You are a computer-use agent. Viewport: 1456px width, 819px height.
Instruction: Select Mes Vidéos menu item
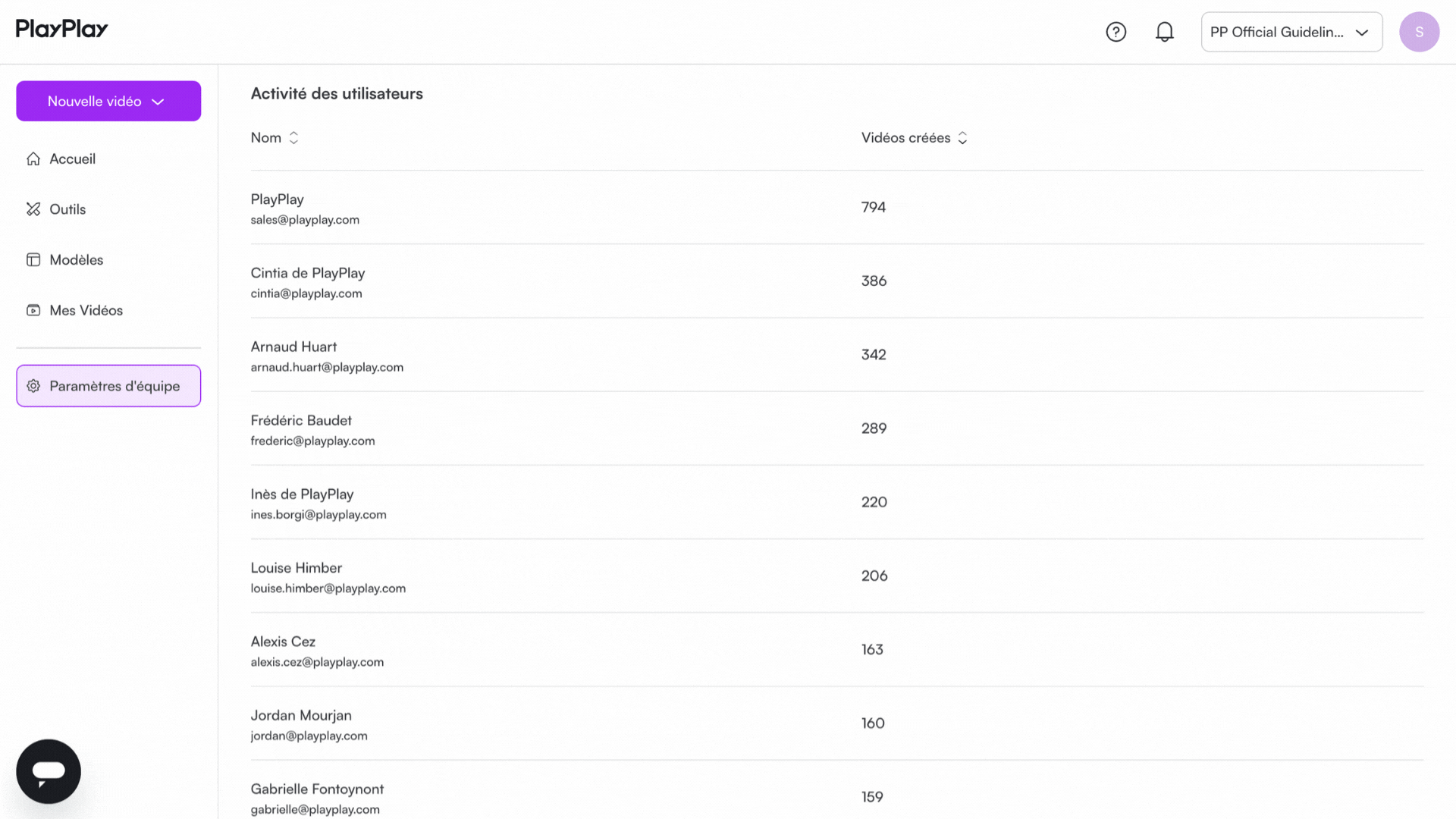[86, 310]
